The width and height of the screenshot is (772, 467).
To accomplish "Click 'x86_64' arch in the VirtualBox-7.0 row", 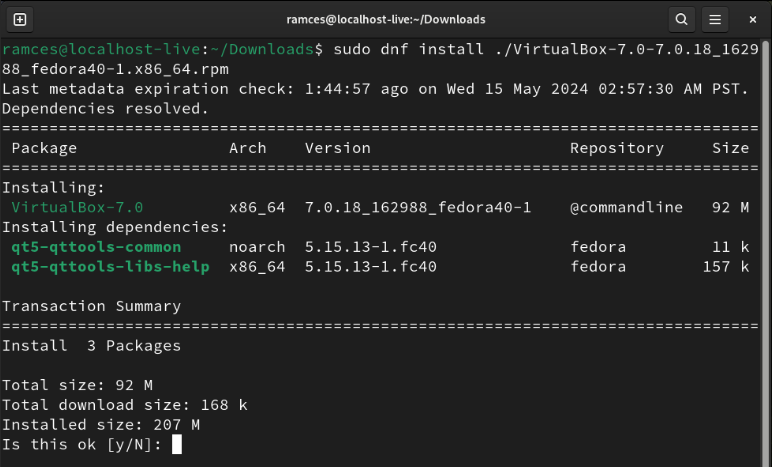I will pos(257,207).
